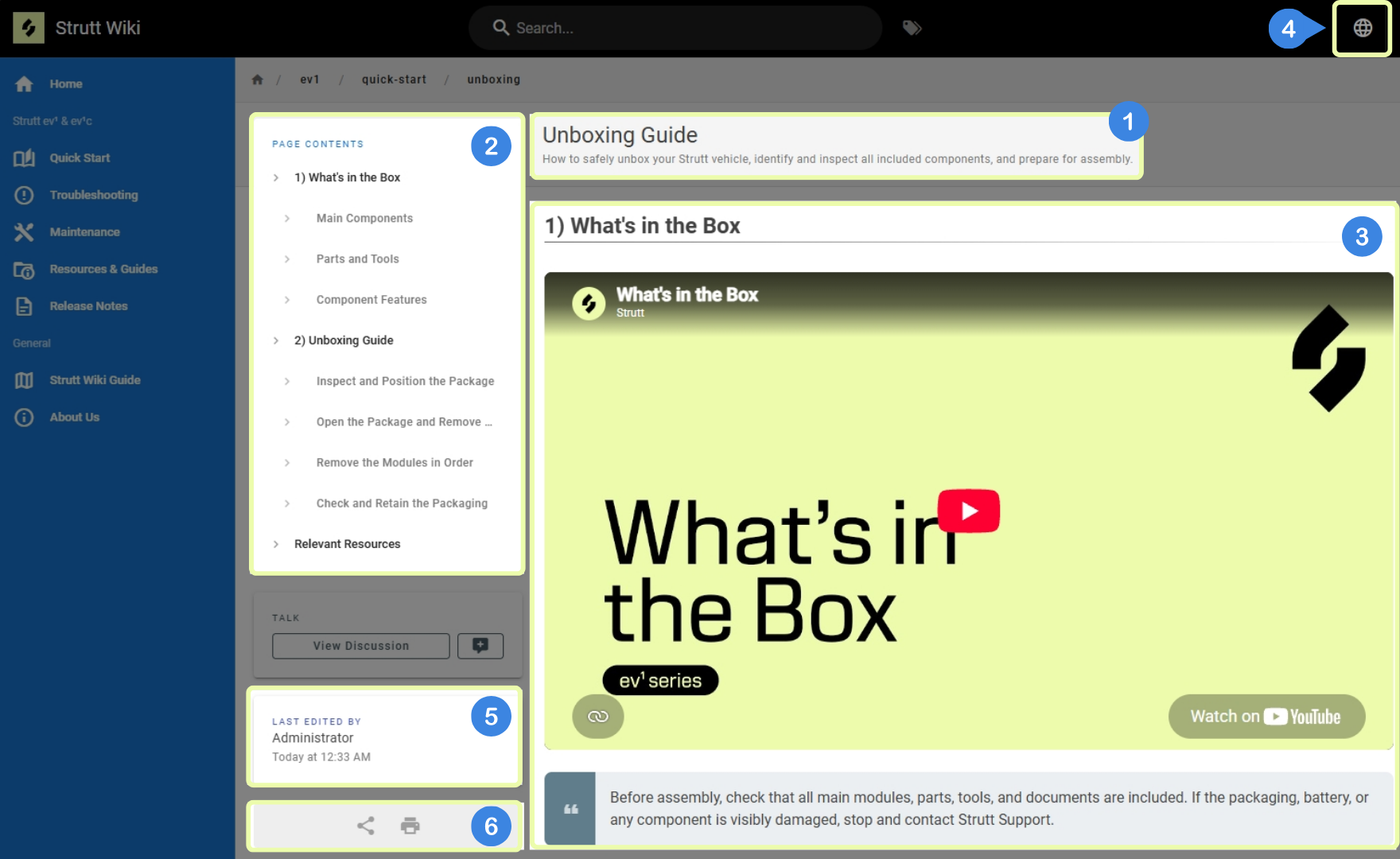Image resolution: width=1400 pixels, height=859 pixels.
Task: Click the copy link icon on video
Action: click(x=598, y=717)
